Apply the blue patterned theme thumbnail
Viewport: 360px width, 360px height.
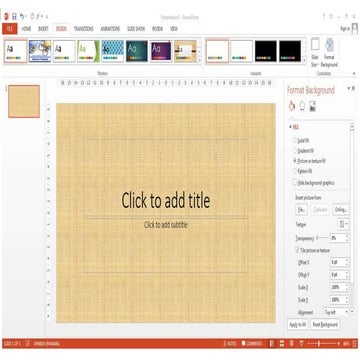tap(113, 51)
